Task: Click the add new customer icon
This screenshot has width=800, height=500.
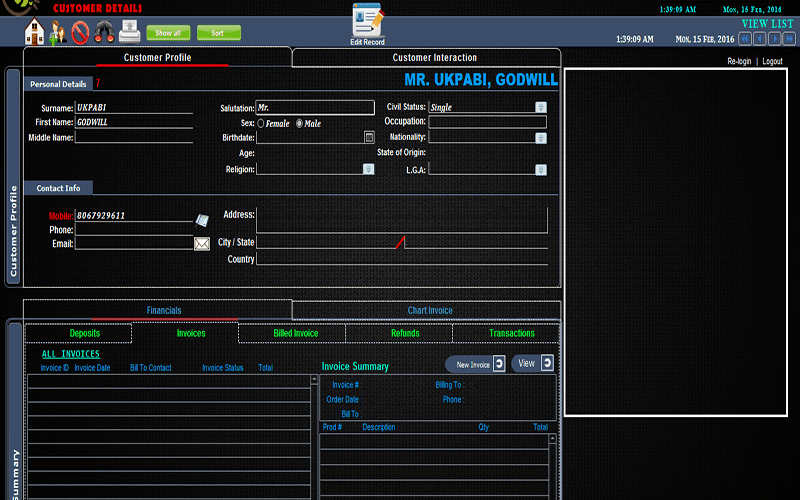Action: pyautogui.click(x=57, y=32)
